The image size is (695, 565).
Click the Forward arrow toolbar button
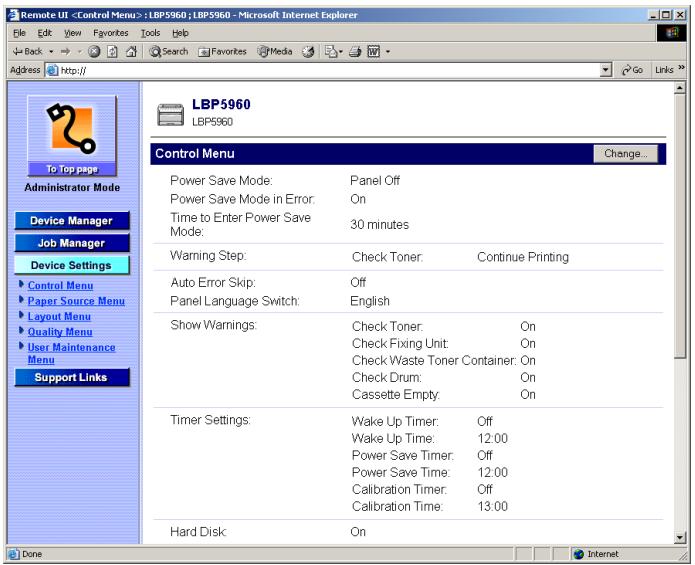click(x=66, y=51)
